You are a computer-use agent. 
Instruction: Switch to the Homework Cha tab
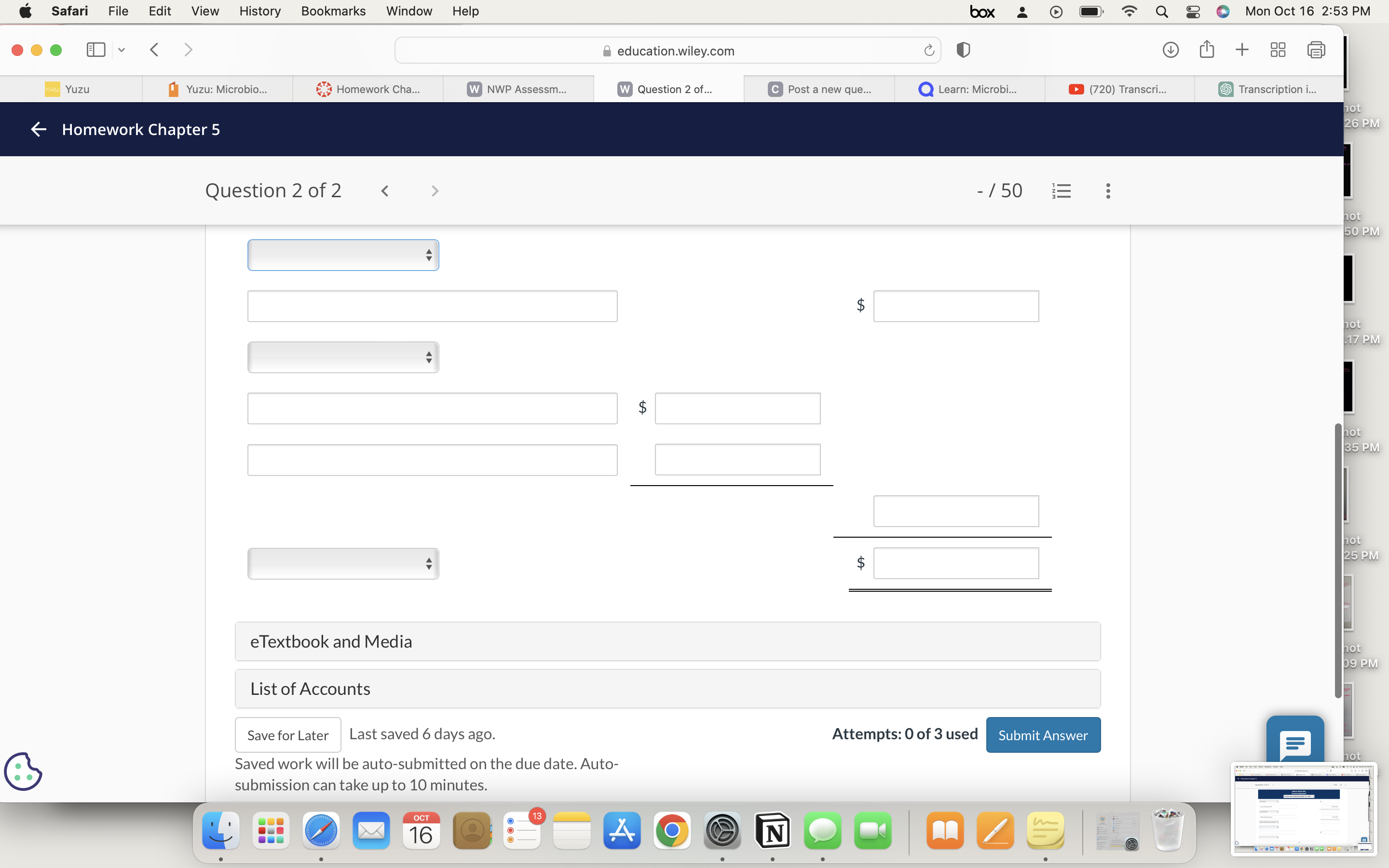pos(369,89)
